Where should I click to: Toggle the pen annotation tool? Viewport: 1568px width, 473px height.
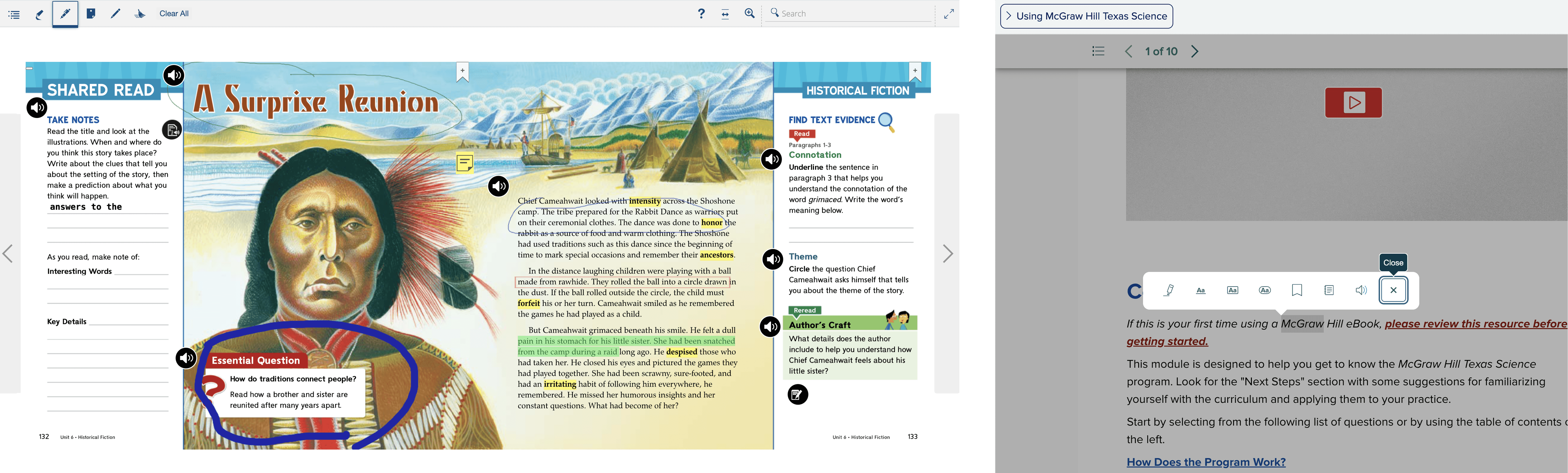[65, 13]
